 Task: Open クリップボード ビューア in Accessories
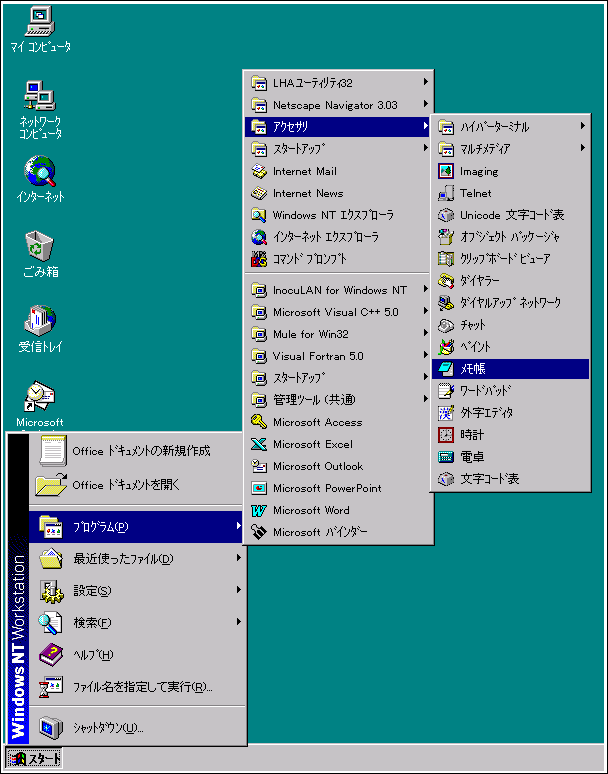pos(511,259)
